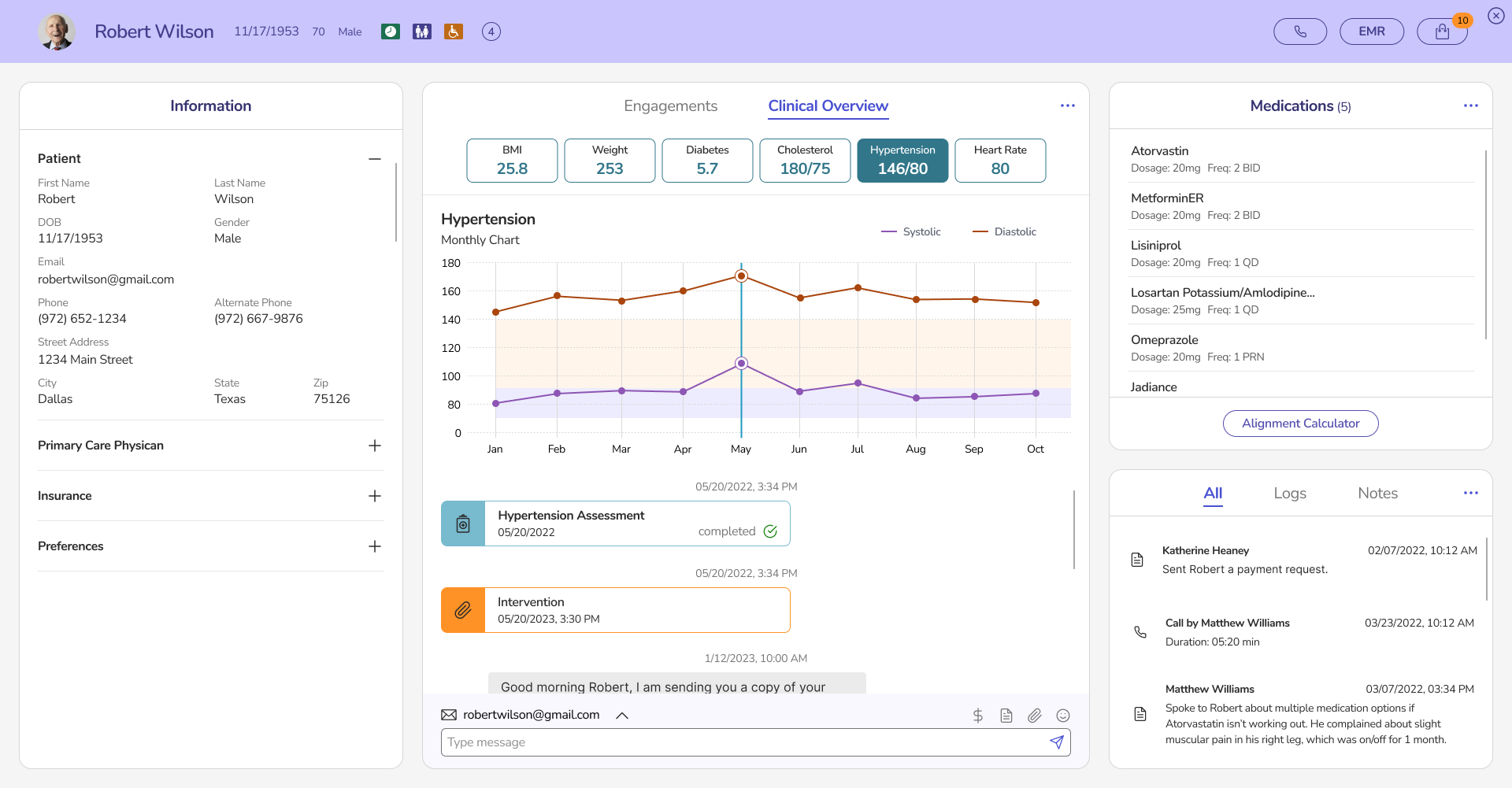The height and width of the screenshot is (788, 1512).
Task: Open the shopping bag with 10 badge
Action: coord(1441,31)
